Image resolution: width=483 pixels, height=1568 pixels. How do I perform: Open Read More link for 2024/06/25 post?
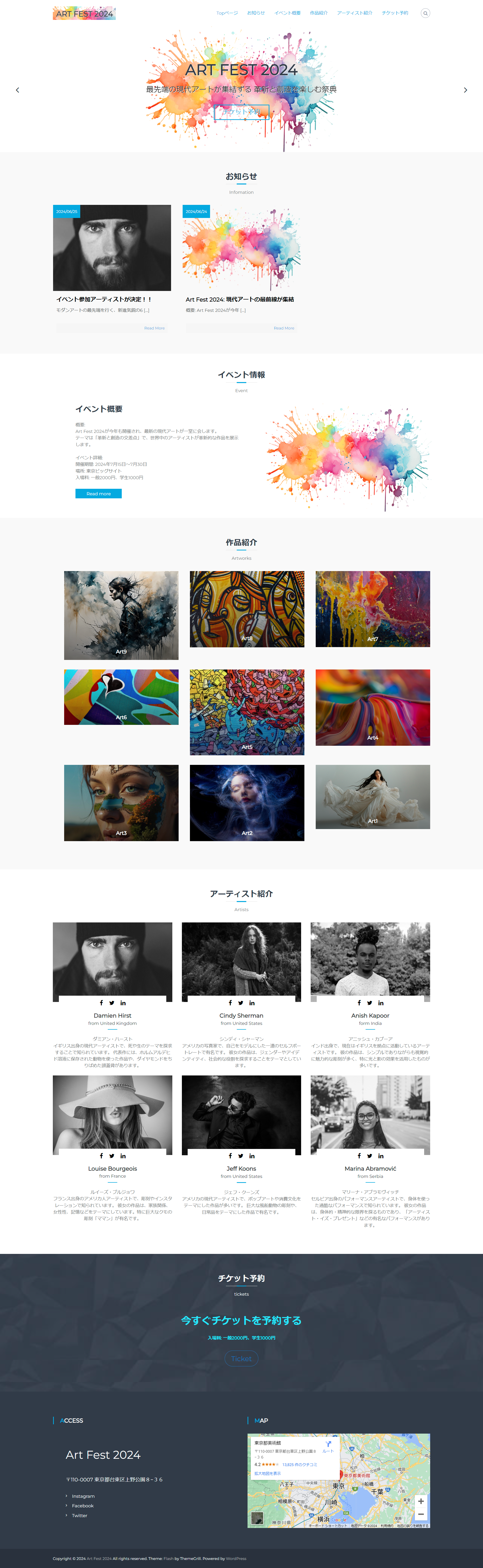click(x=154, y=328)
